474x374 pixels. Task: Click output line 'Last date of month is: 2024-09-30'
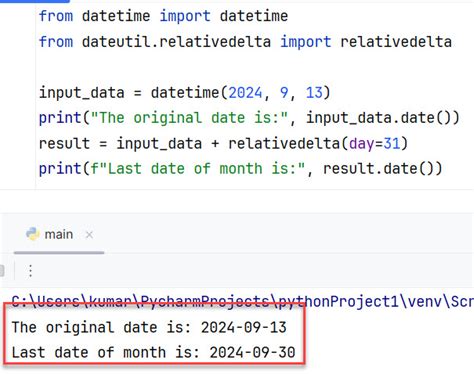(x=153, y=352)
